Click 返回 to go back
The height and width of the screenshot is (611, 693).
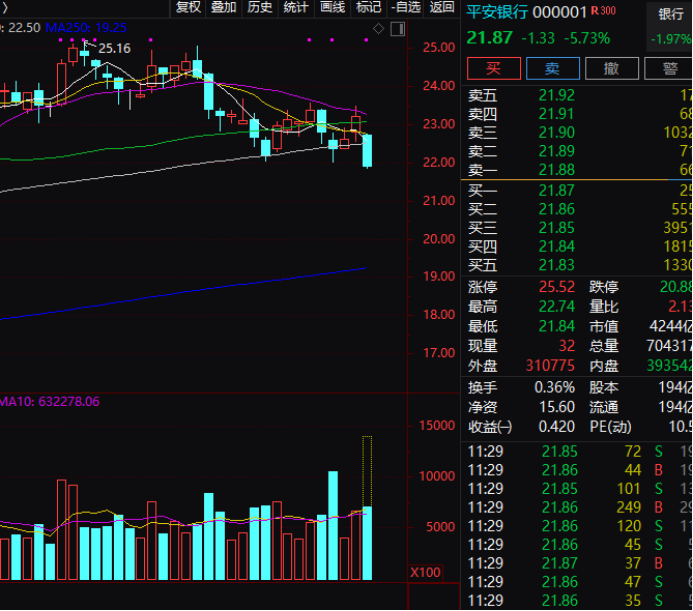tap(441, 8)
